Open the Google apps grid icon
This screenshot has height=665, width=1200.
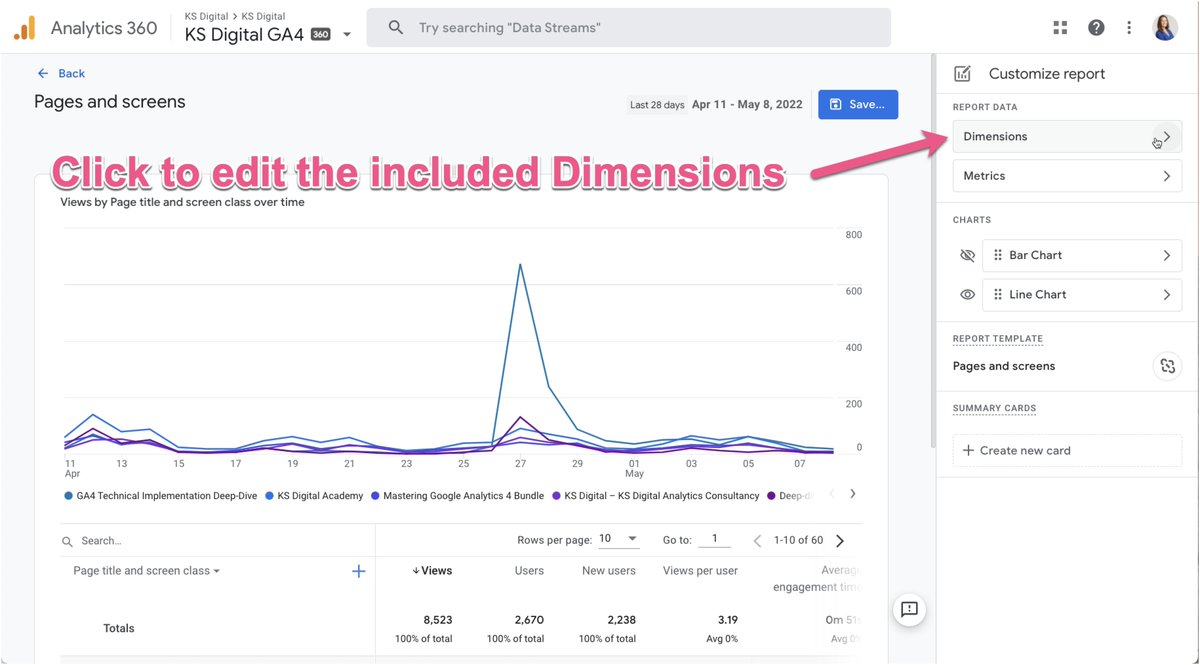(x=1060, y=28)
